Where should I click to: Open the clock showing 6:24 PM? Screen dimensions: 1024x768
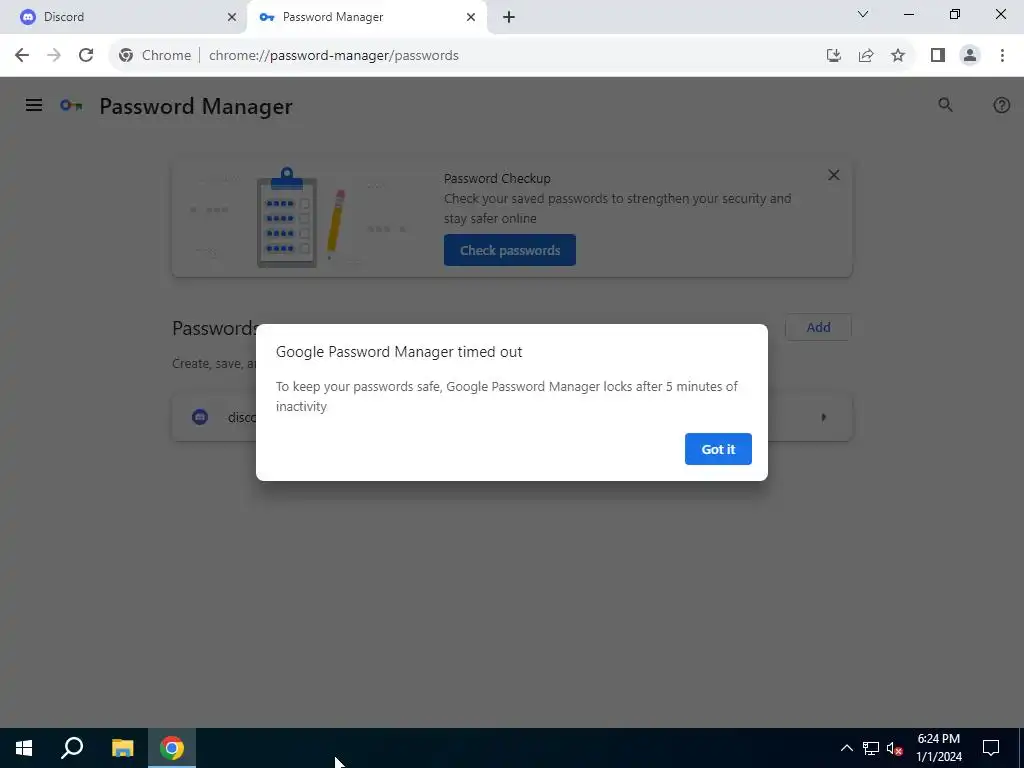click(x=939, y=748)
